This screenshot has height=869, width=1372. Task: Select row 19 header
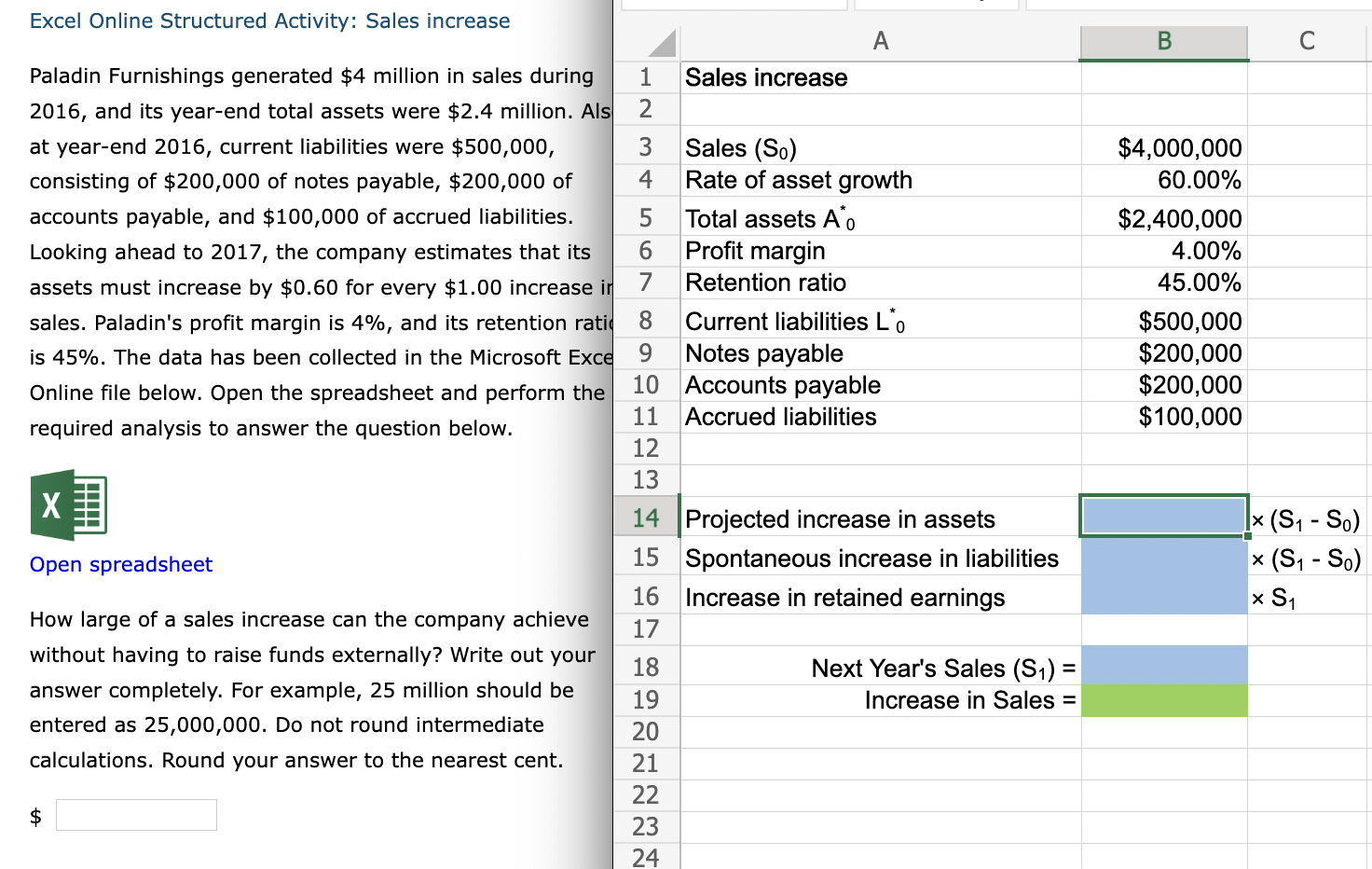point(646,700)
